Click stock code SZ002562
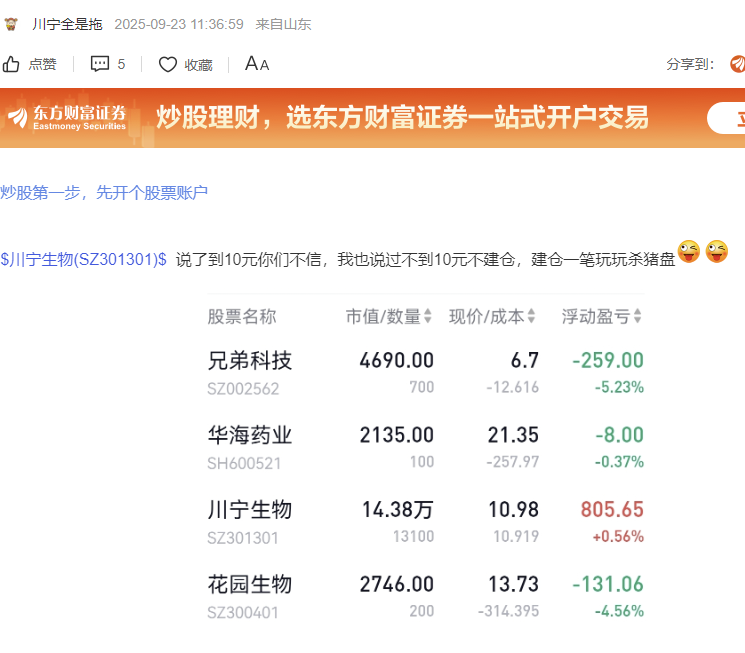The image size is (745, 653). pos(243,389)
